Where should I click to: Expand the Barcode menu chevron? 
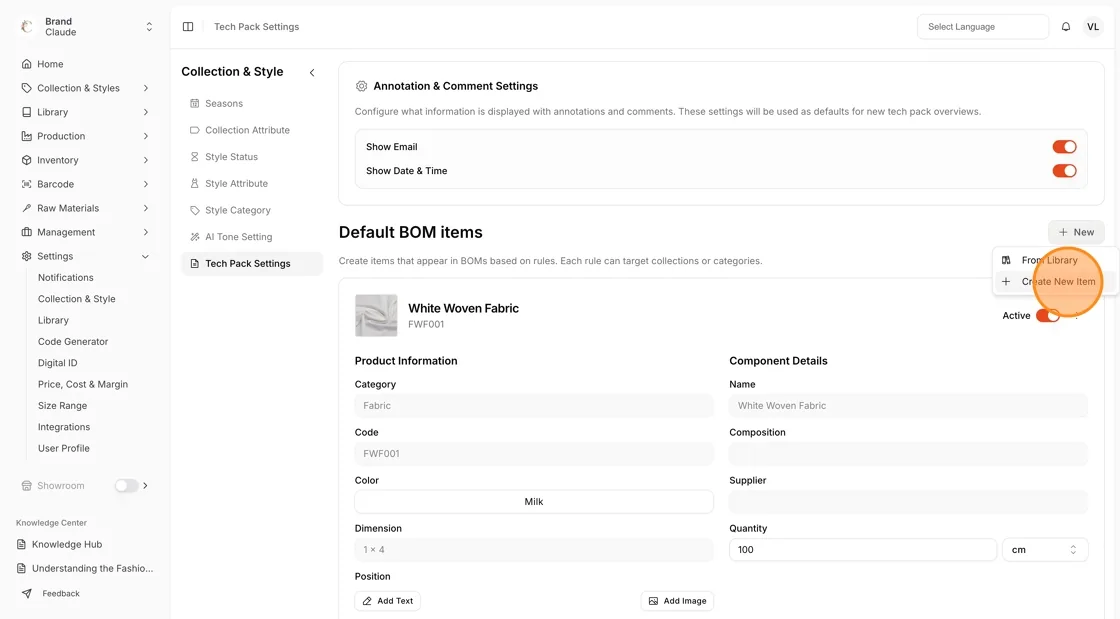click(146, 184)
